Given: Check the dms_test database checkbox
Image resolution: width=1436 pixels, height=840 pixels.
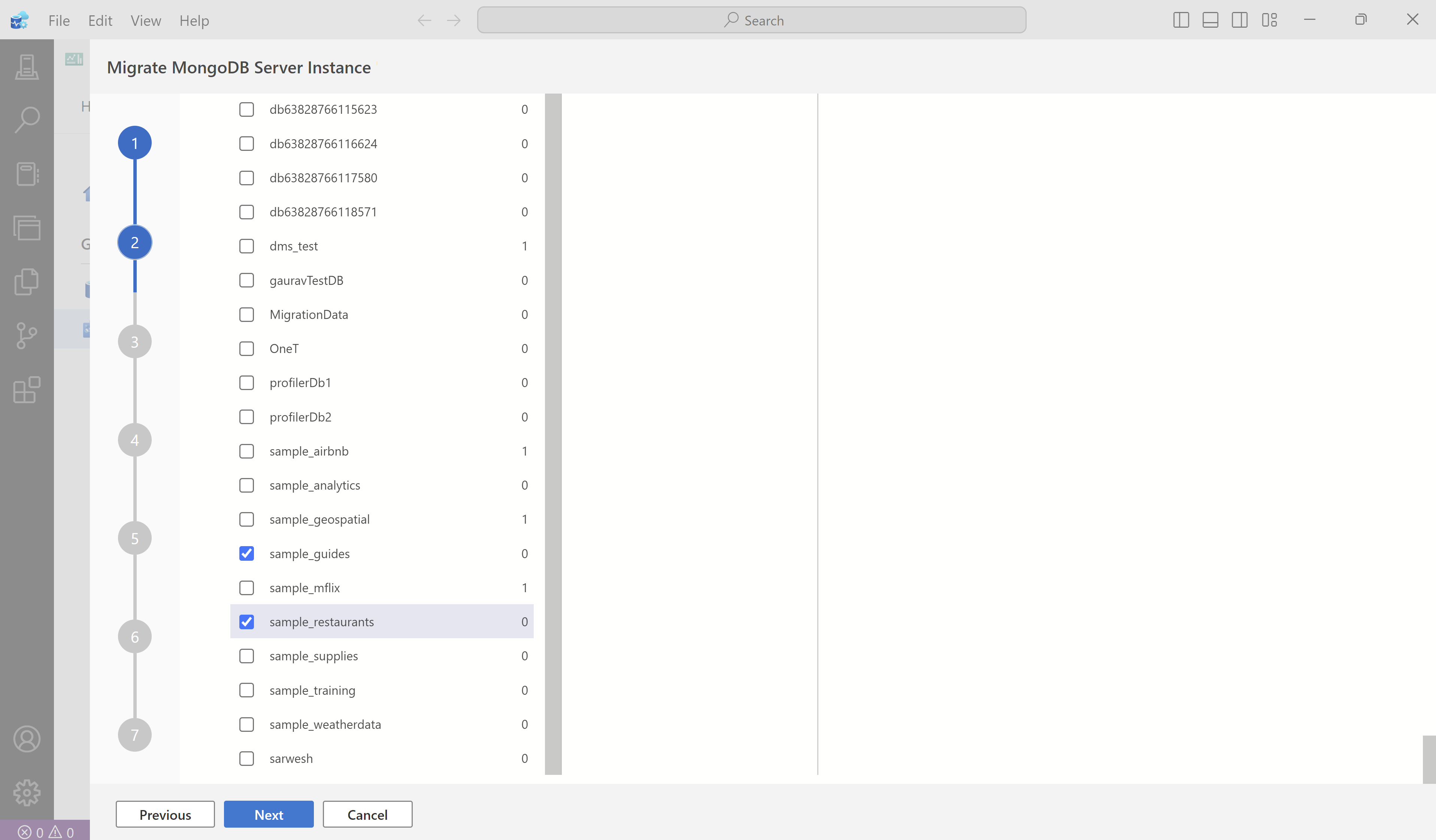Looking at the screenshot, I should 246,246.
